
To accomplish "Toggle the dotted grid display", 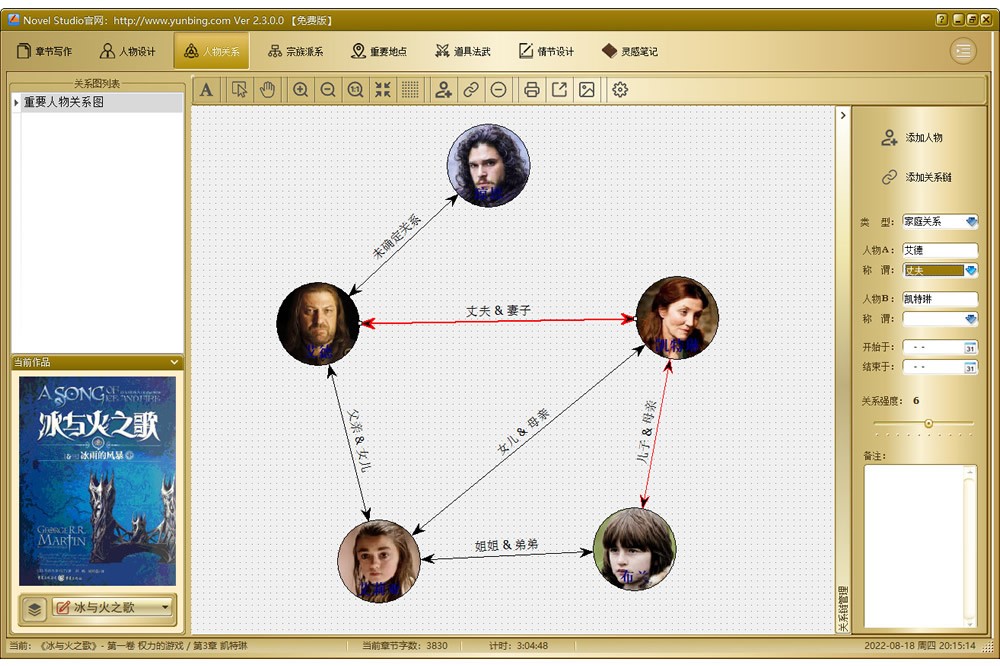I will coord(410,90).
